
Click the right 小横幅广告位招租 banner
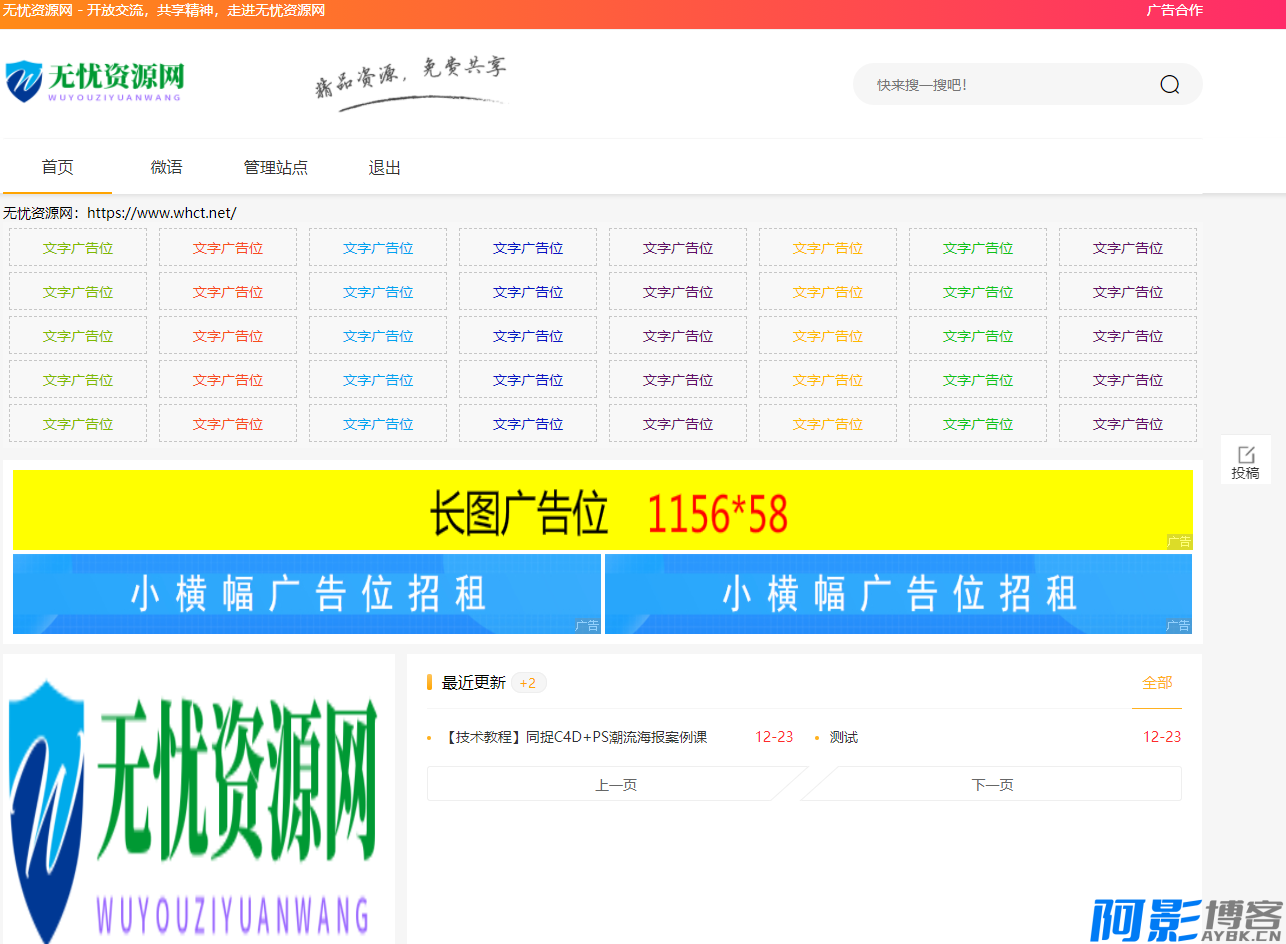pyautogui.click(x=898, y=594)
